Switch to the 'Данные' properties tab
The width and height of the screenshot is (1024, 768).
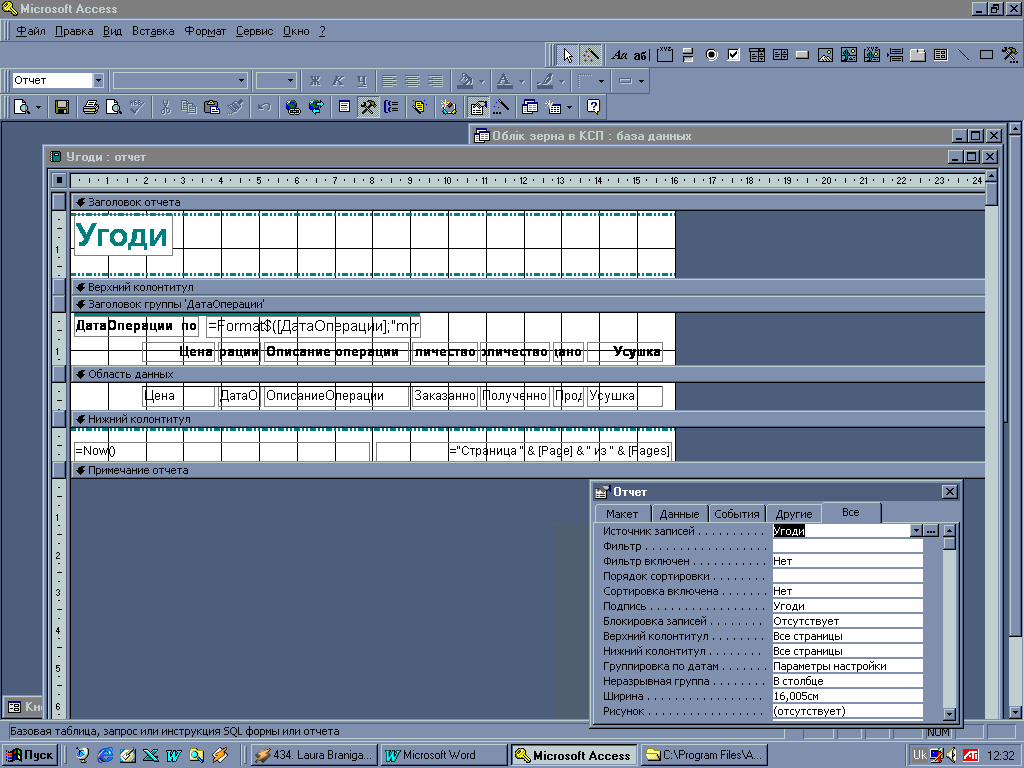pos(680,513)
